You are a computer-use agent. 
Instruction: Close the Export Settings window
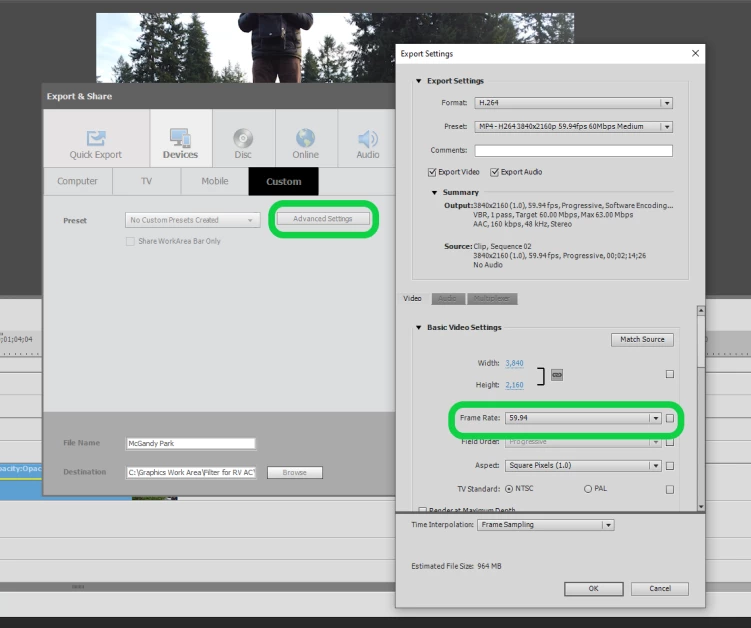[x=695, y=53]
